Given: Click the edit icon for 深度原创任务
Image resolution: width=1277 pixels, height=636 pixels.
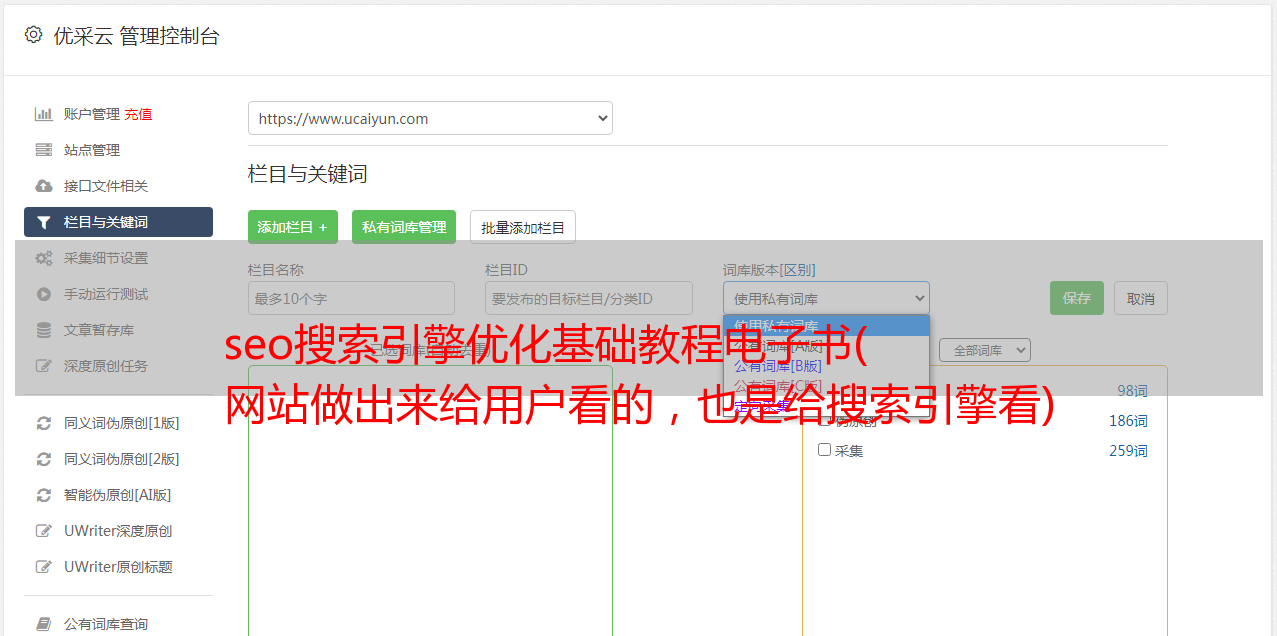Looking at the screenshot, I should (x=43, y=366).
